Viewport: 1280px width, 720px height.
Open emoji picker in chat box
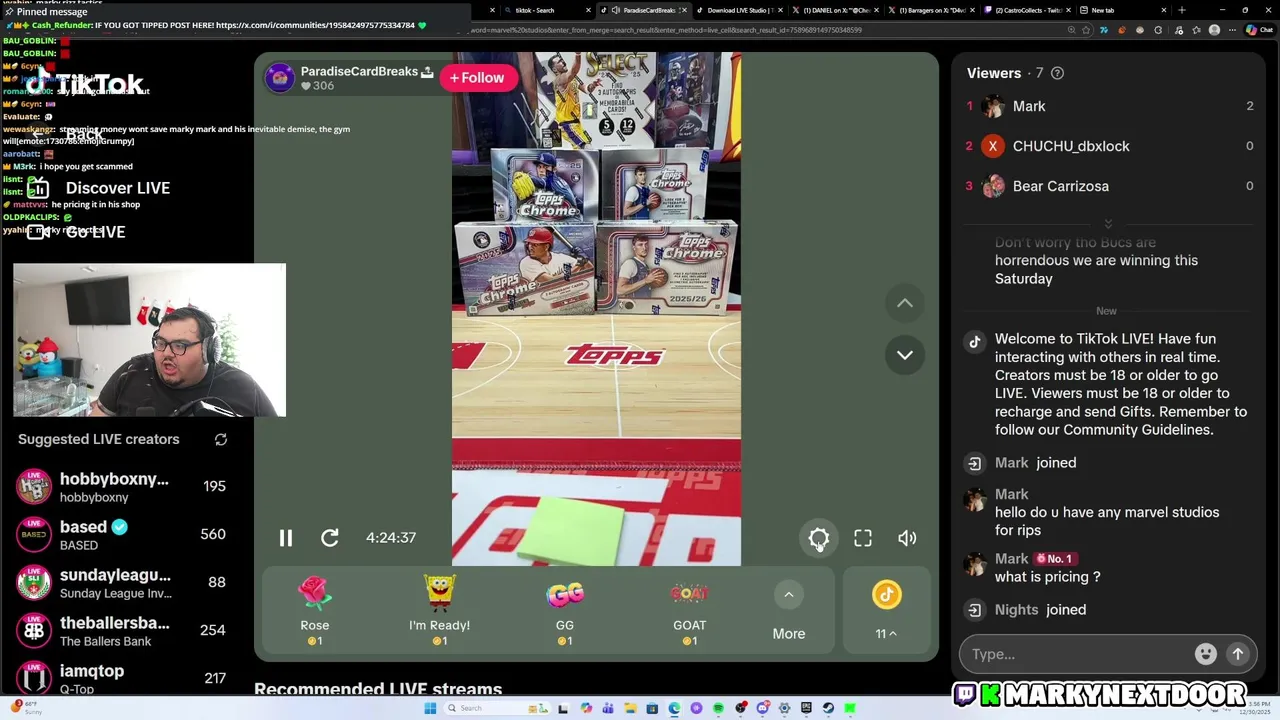[x=1206, y=654]
